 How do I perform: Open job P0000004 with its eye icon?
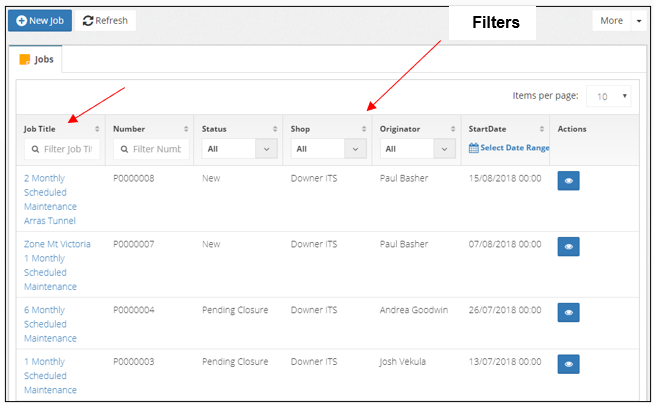tap(568, 313)
